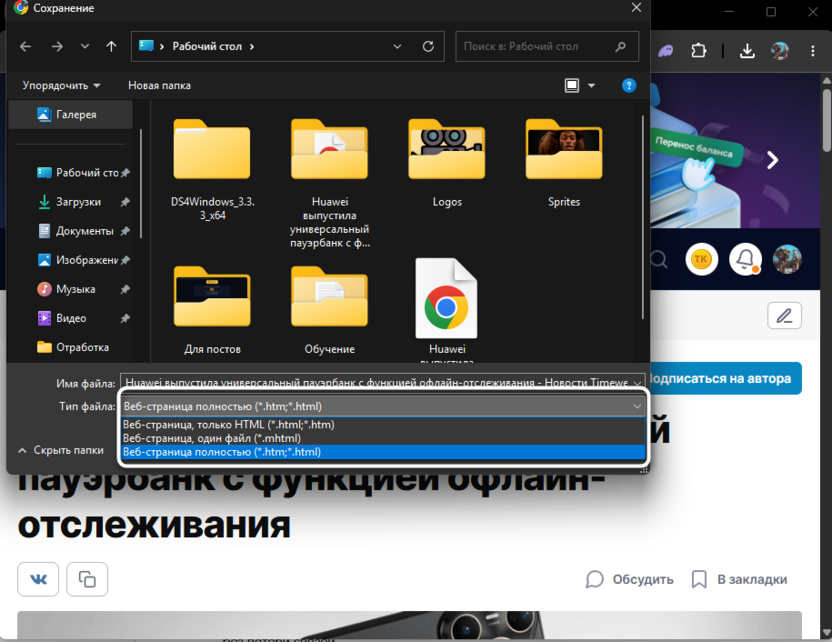Image resolution: width=832 pixels, height=642 pixels.
Task: Unpin Загрузки using its pin icon
Action: [125, 202]
